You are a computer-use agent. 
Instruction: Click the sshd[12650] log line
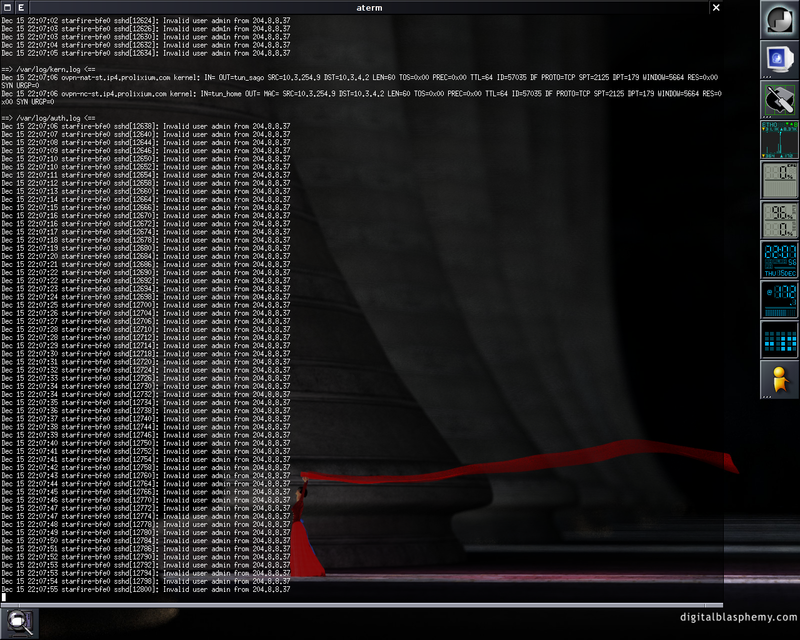(146, 159)
